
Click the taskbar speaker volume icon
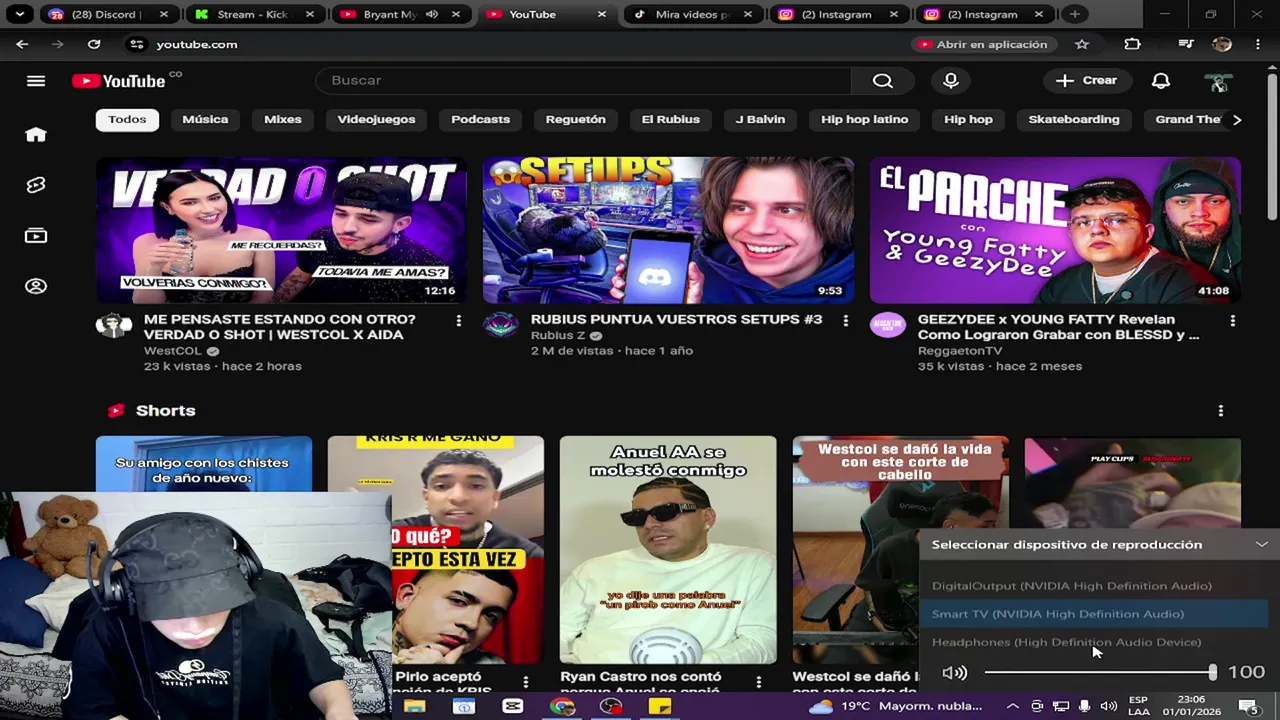(x=1108, y=707)
